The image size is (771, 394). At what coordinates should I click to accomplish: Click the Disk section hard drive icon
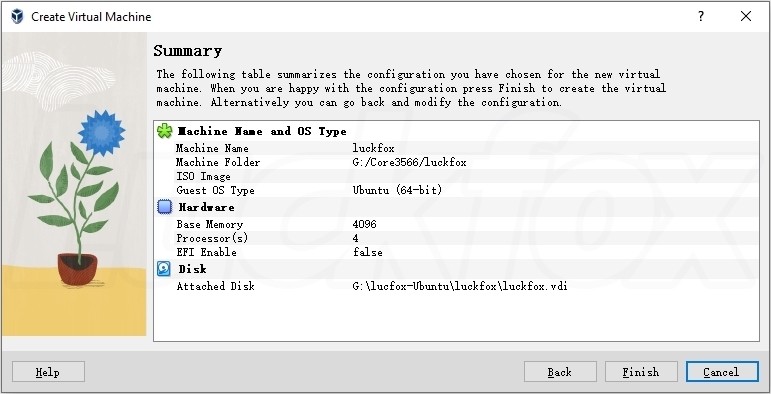(x=164, y=269)
